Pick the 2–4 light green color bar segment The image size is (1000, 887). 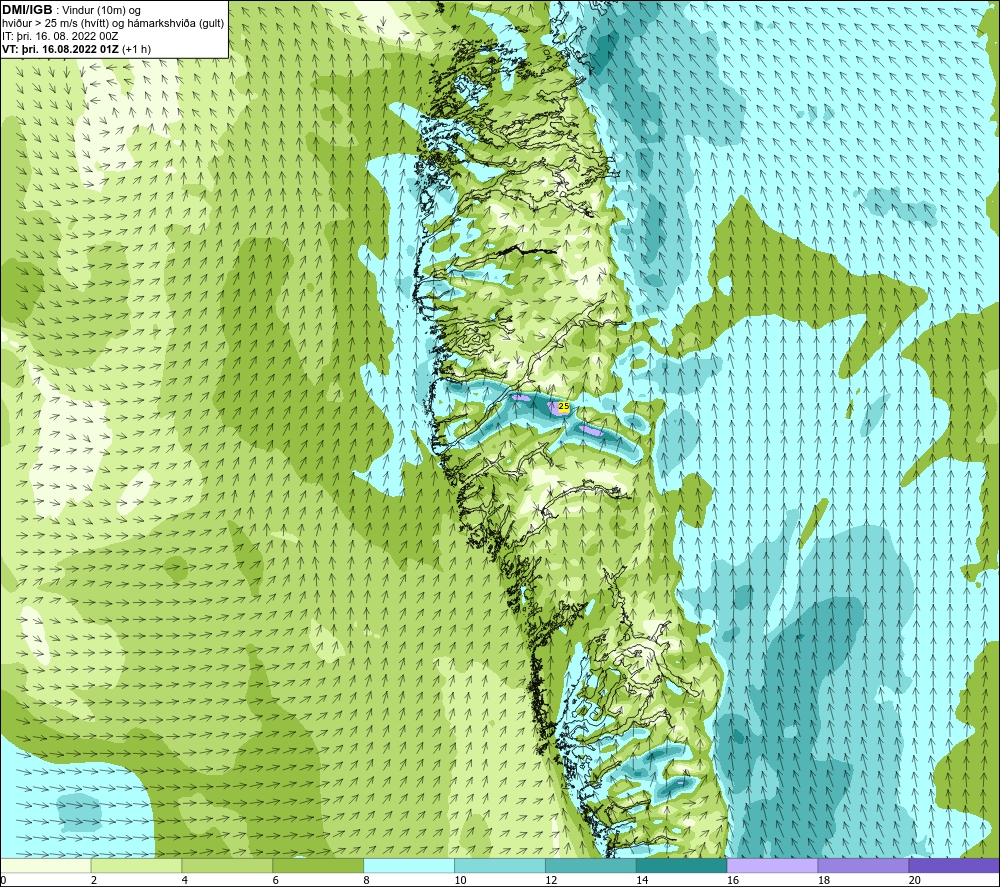pos(136,865)
